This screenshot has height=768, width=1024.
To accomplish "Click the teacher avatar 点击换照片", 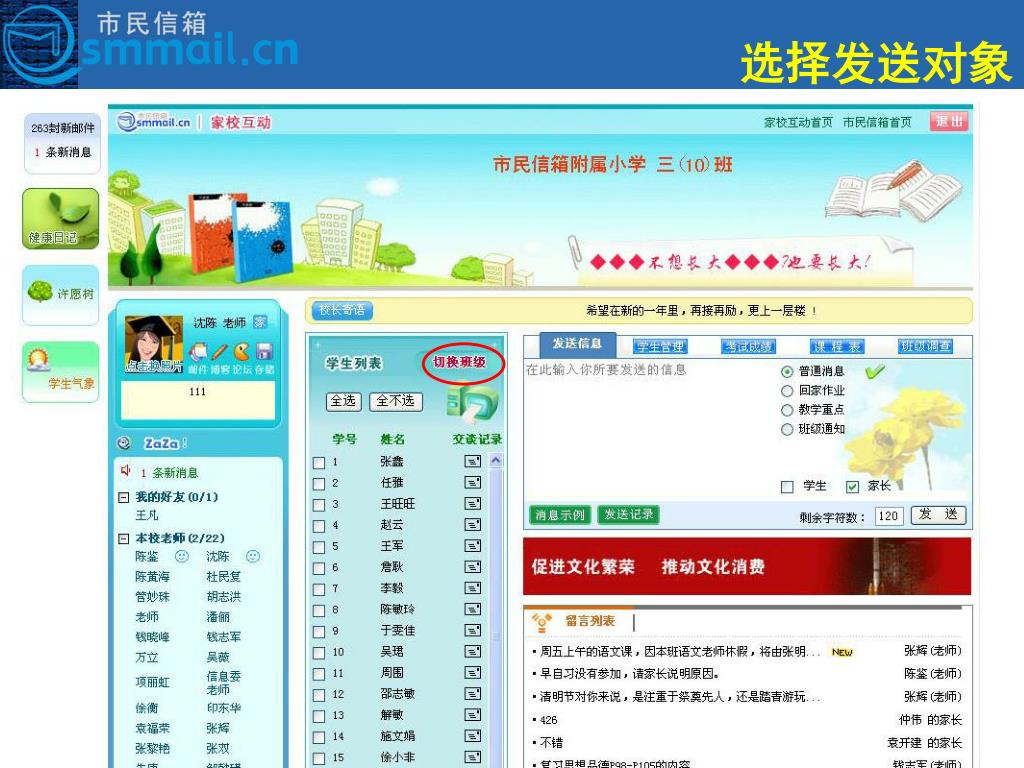I will [153, 345].
